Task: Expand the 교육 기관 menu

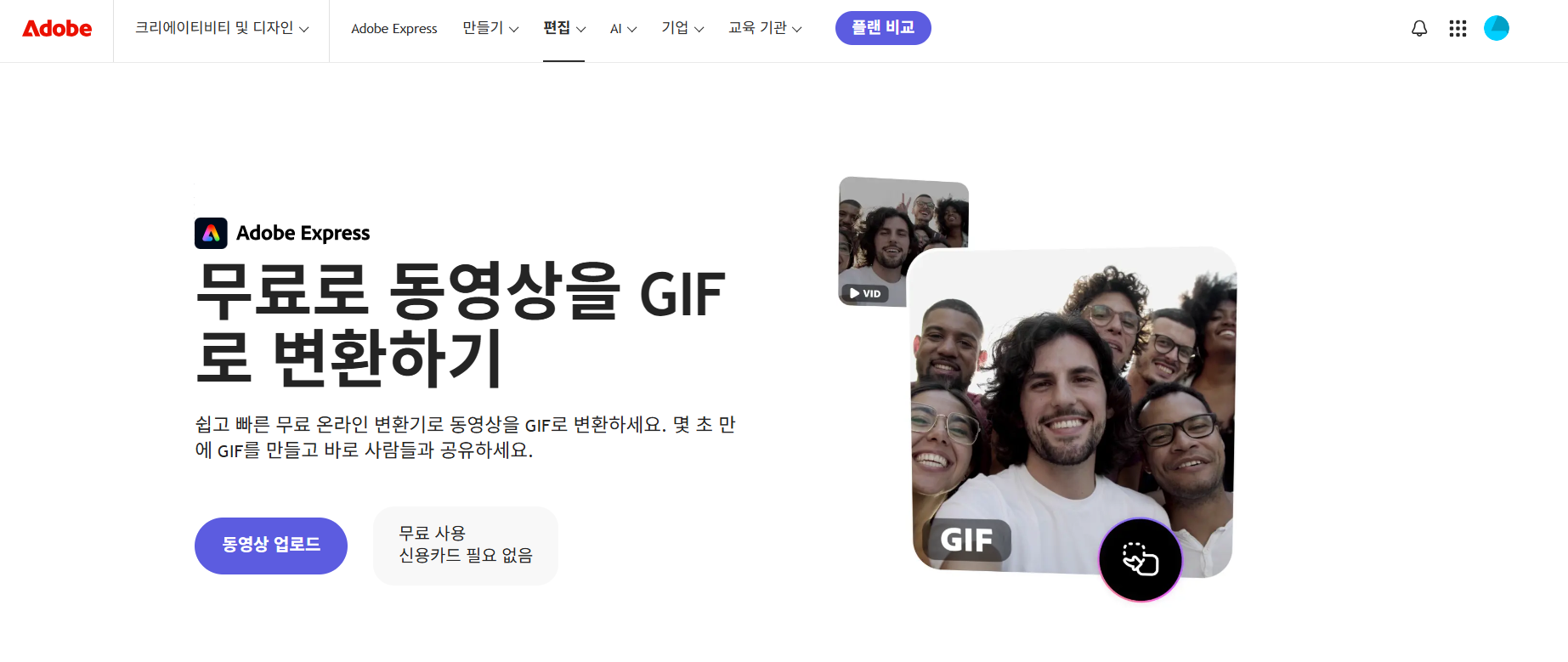Action: (765, 29)
